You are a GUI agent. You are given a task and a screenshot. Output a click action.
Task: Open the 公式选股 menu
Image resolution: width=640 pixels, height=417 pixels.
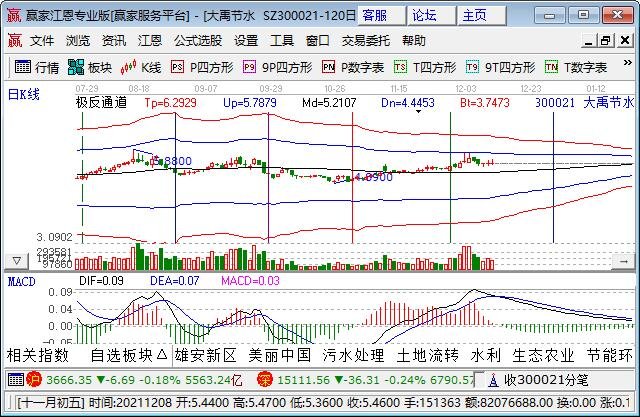coord(198,40)
